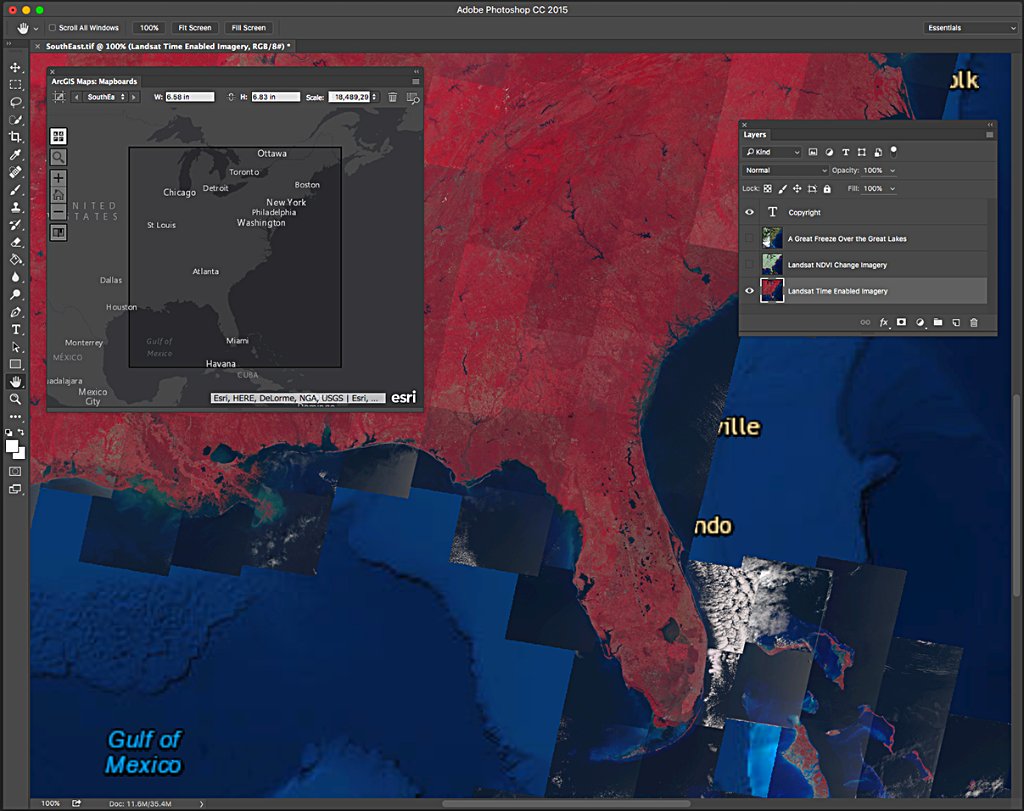The width and height of the screenshot is (1024, 811).
Task: Add a layer style with fx icon
Action: click(x=884, y=323)
